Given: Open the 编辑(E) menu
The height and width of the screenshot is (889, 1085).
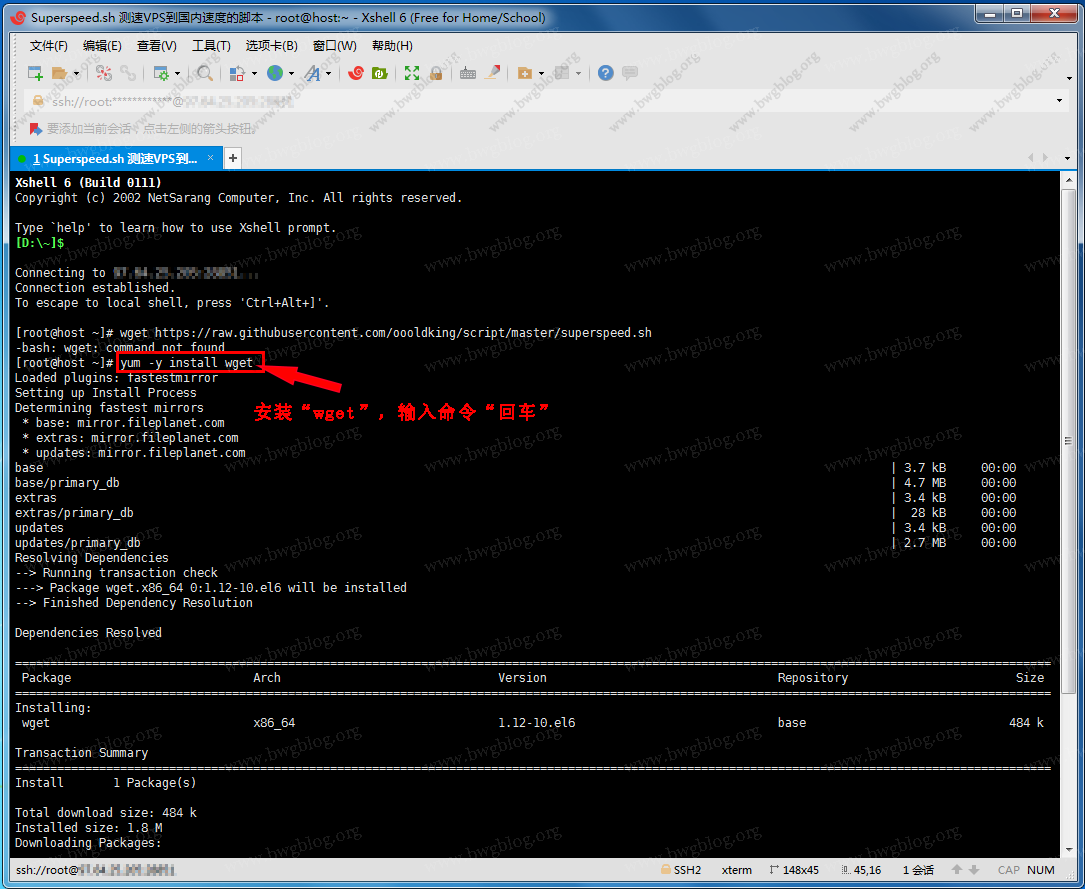Looking at the screenshot, I should (102, 46).
